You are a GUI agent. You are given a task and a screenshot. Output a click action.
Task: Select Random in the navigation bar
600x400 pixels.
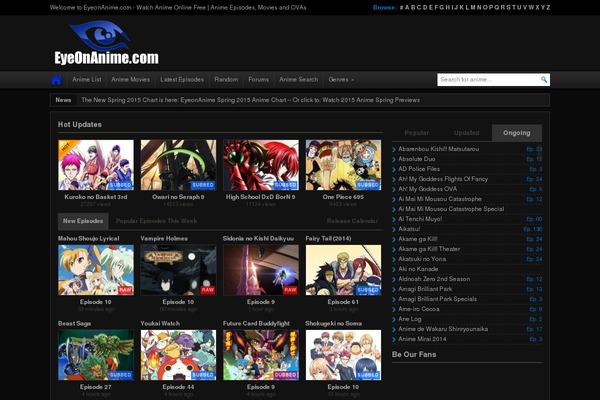pos(226,80)
